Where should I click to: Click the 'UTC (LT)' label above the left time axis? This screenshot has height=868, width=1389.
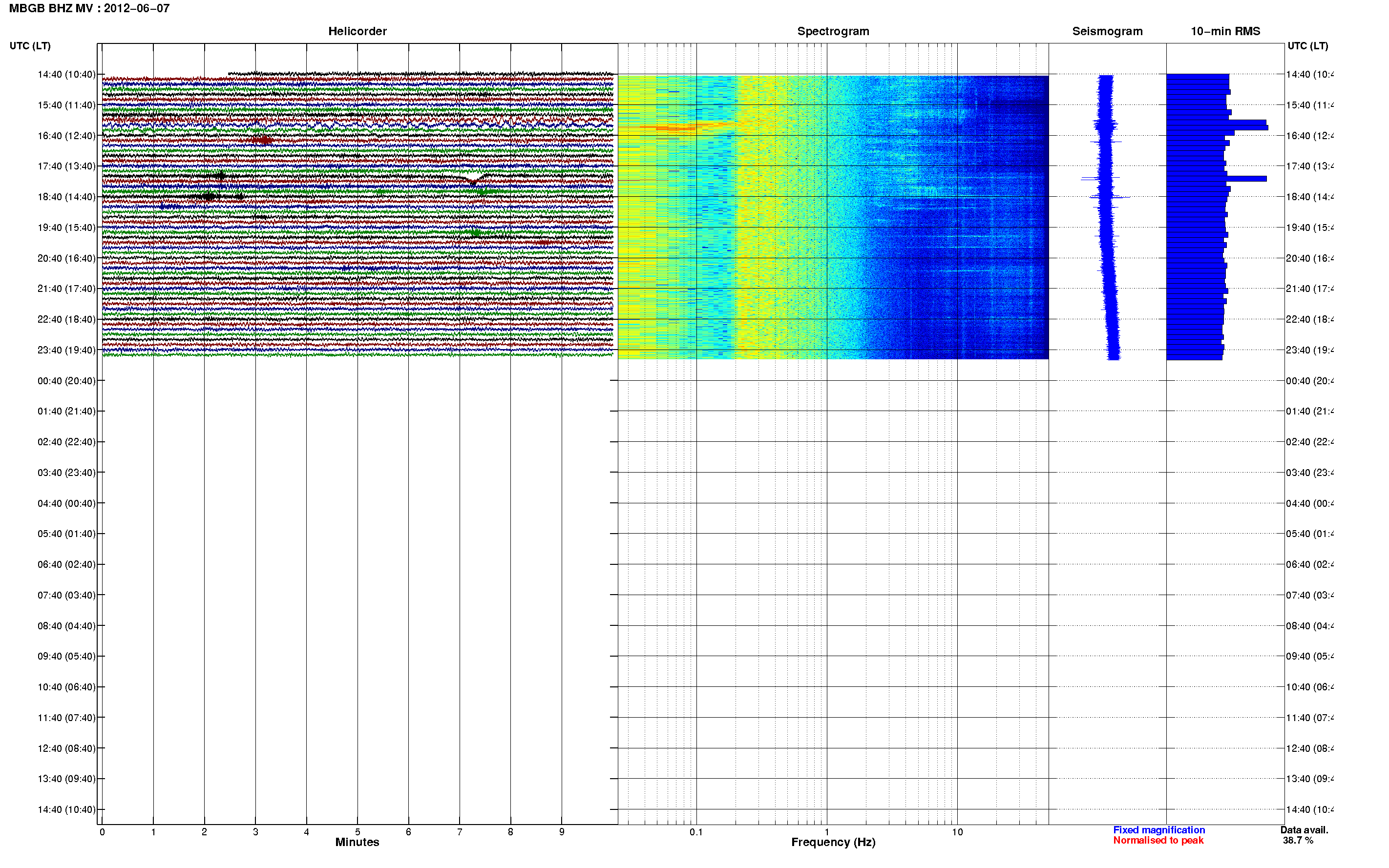[30, 46]
